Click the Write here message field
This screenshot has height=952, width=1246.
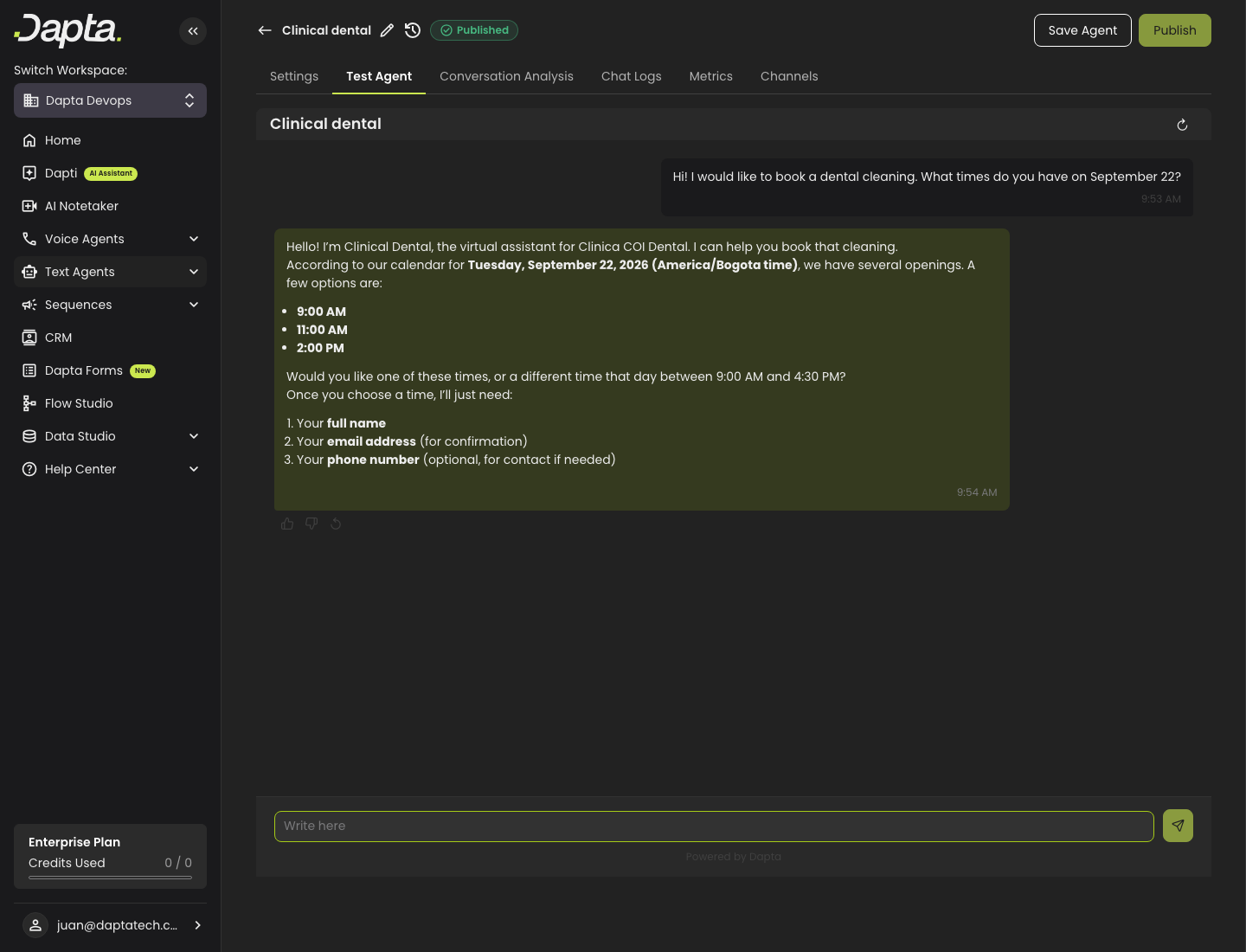pos(714,827)
